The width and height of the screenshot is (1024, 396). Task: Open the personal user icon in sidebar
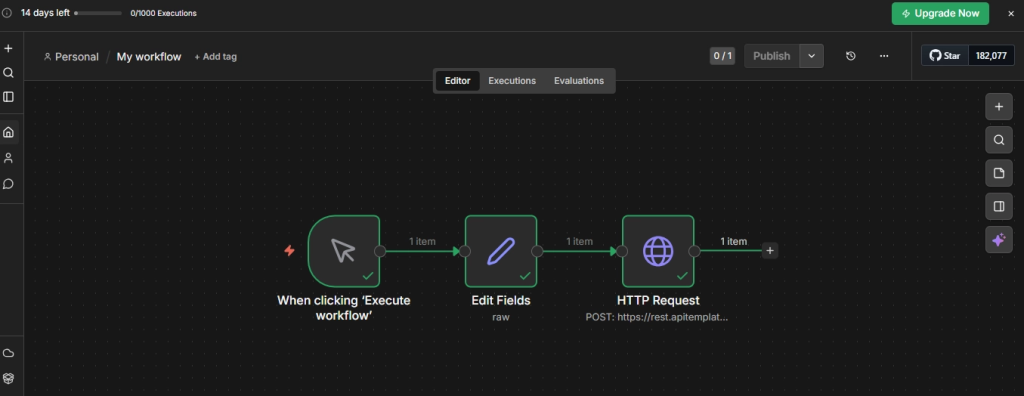tap(8, 158)
